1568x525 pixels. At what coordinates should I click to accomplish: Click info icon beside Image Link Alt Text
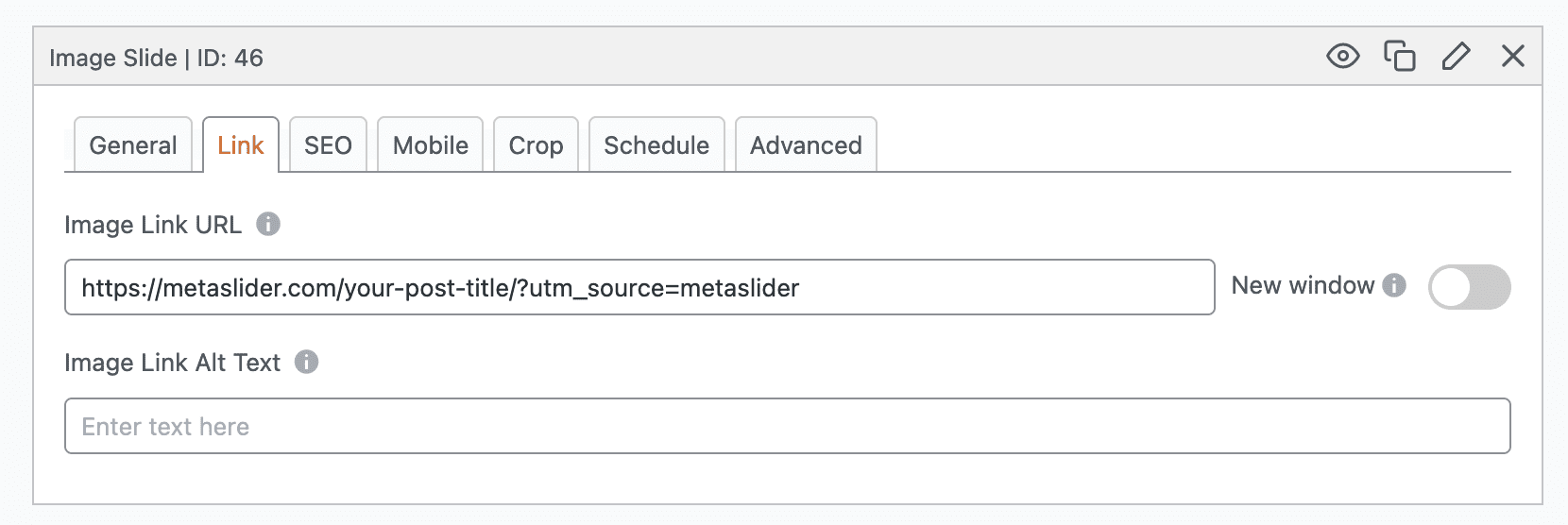pos(306,362)
